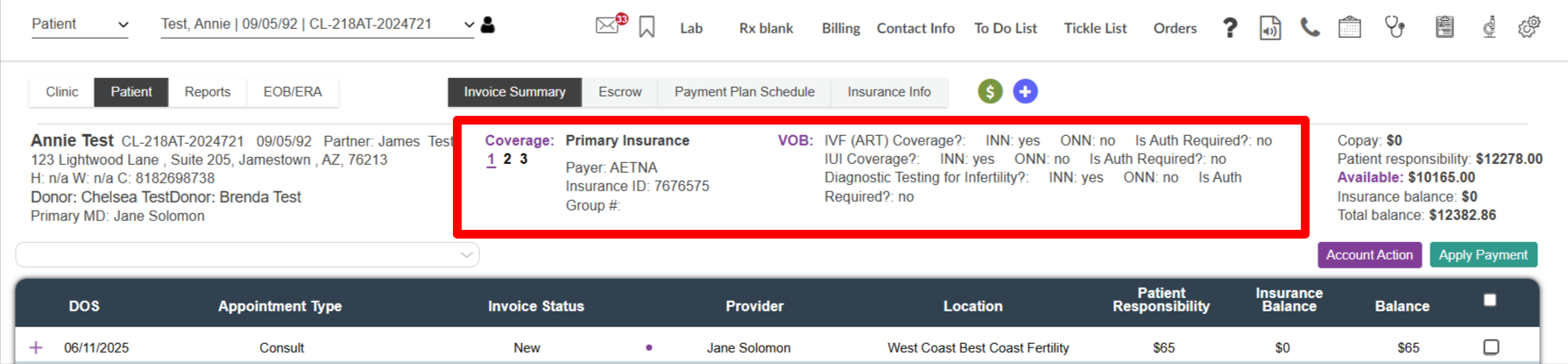The width and height of the screenshot is (1568, 364).
Task: Check the box for the 06/11/2025 Consult invoice
Action: pyautogui.click(x=1491, y=347)
